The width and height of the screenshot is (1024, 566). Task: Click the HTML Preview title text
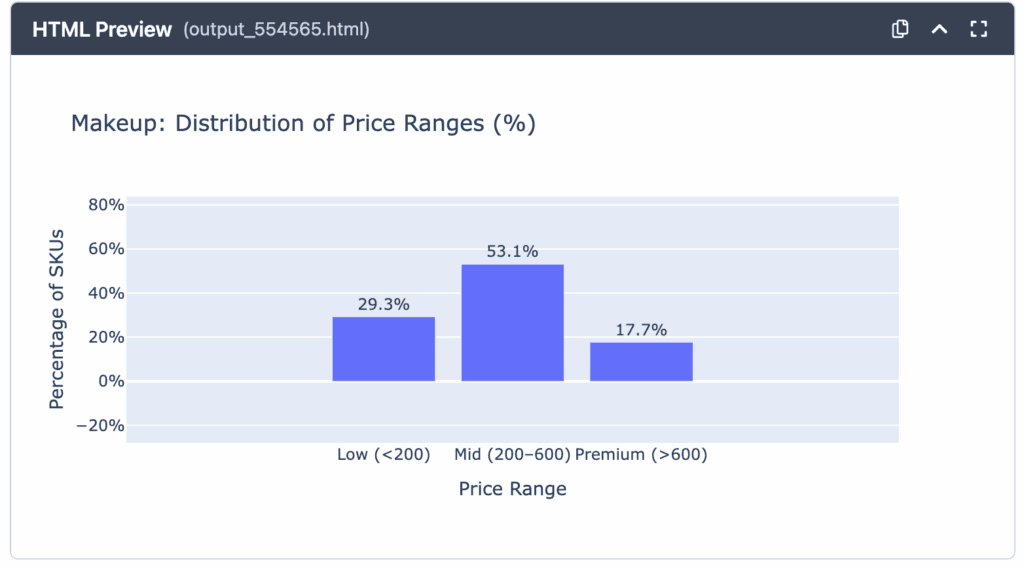(x=102, y=29)
